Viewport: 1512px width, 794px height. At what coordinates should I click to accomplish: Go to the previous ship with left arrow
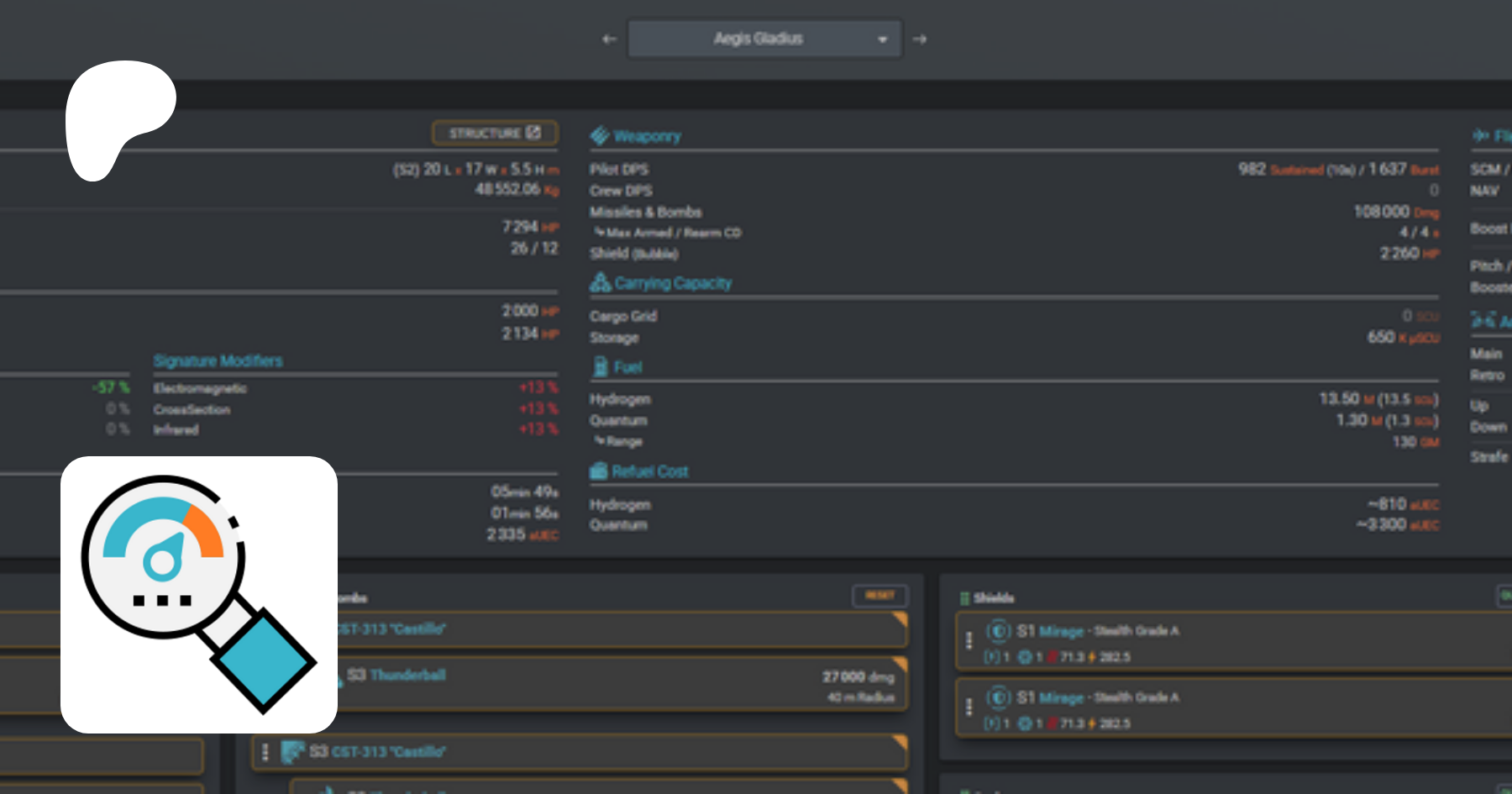609,39
